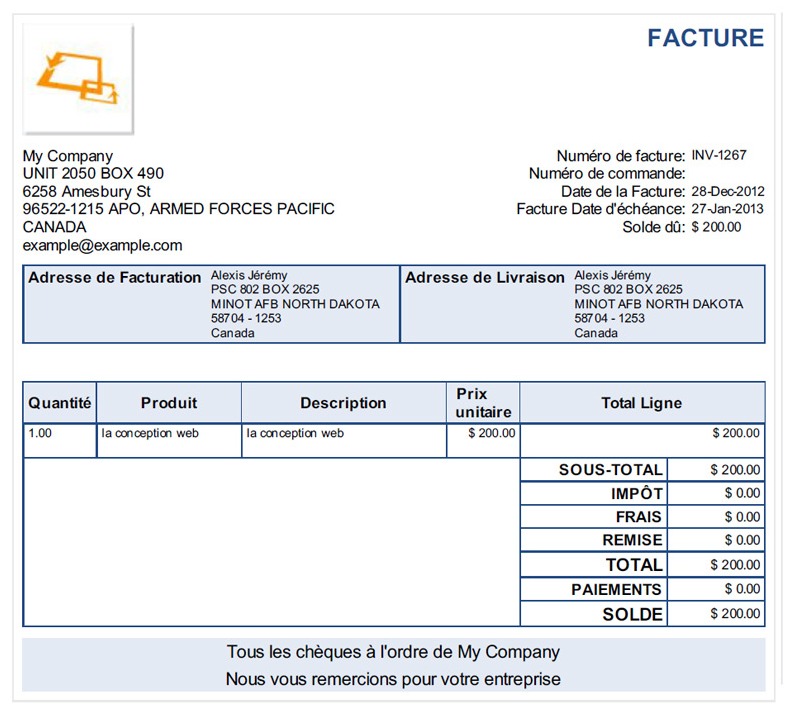Screen dimensions: 794x709
Task: Click the Quantité column header
Action: (60, 403)
